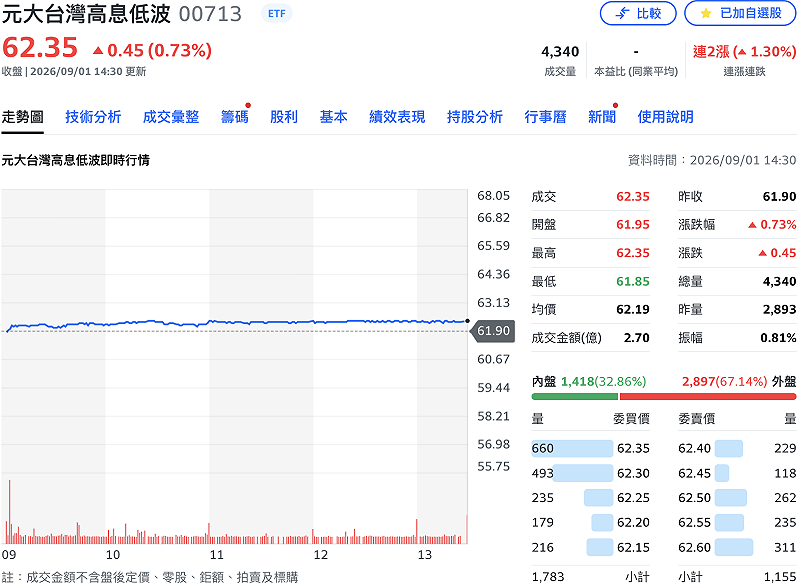Switch to the 技術分析 tab
The height and width of the screenshot is (585, 800).
click(93, 117)
